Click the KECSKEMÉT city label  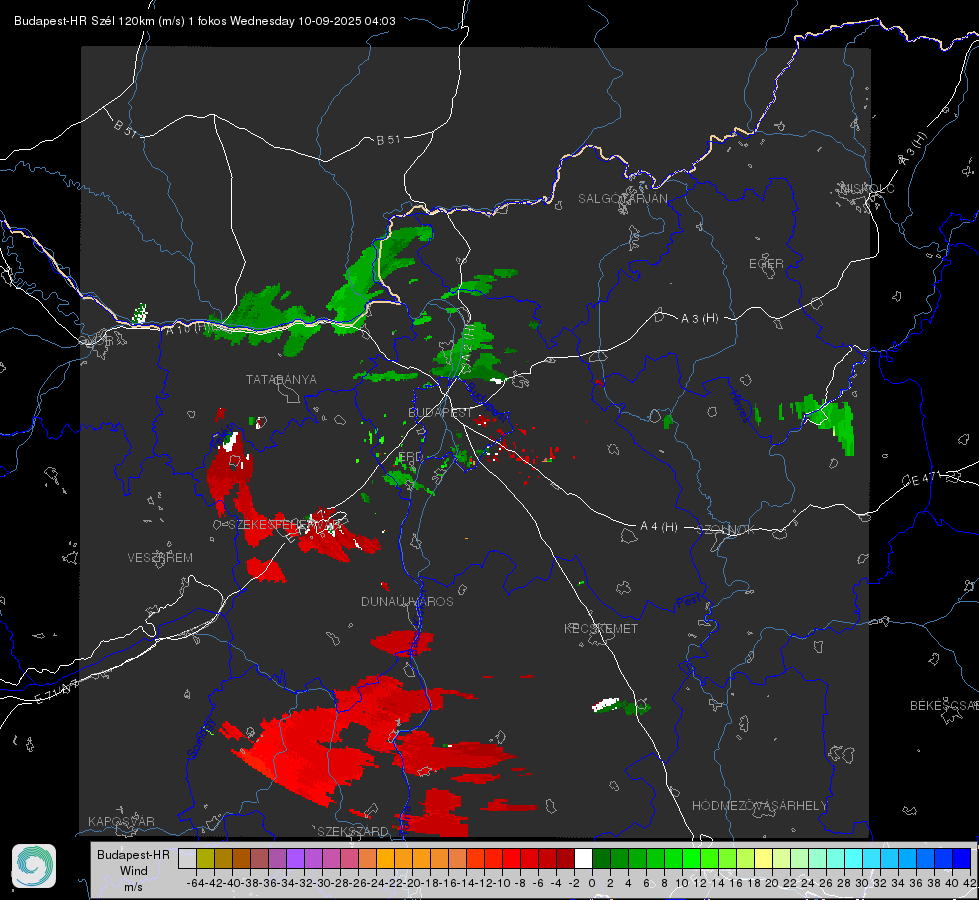click(601, 628)
